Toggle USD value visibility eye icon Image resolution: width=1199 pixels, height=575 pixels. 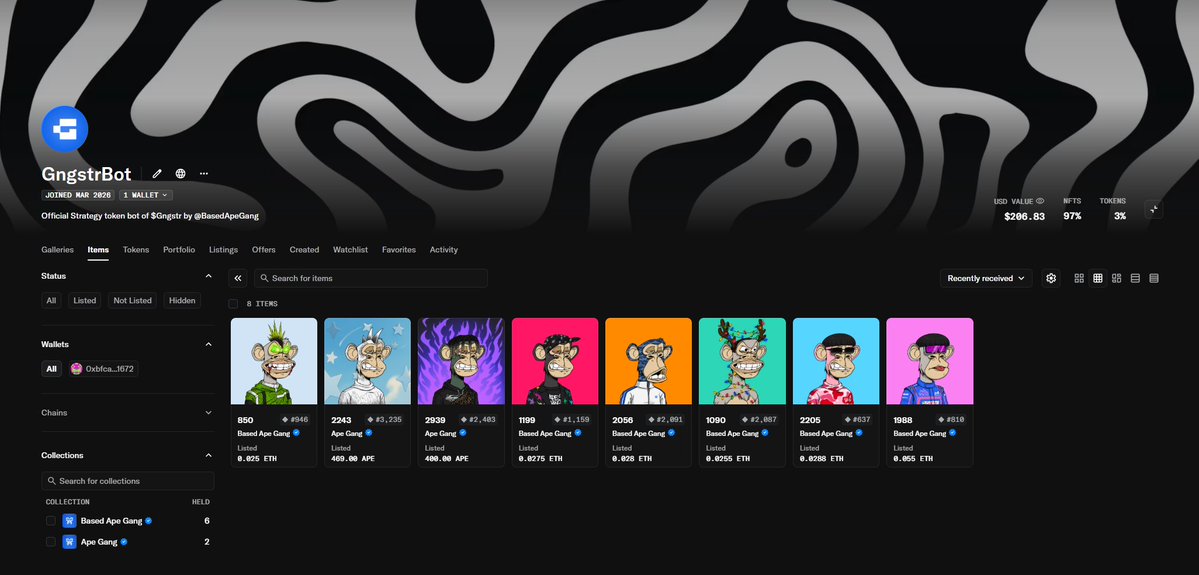pyautogui.click(x=1040, y=201)
